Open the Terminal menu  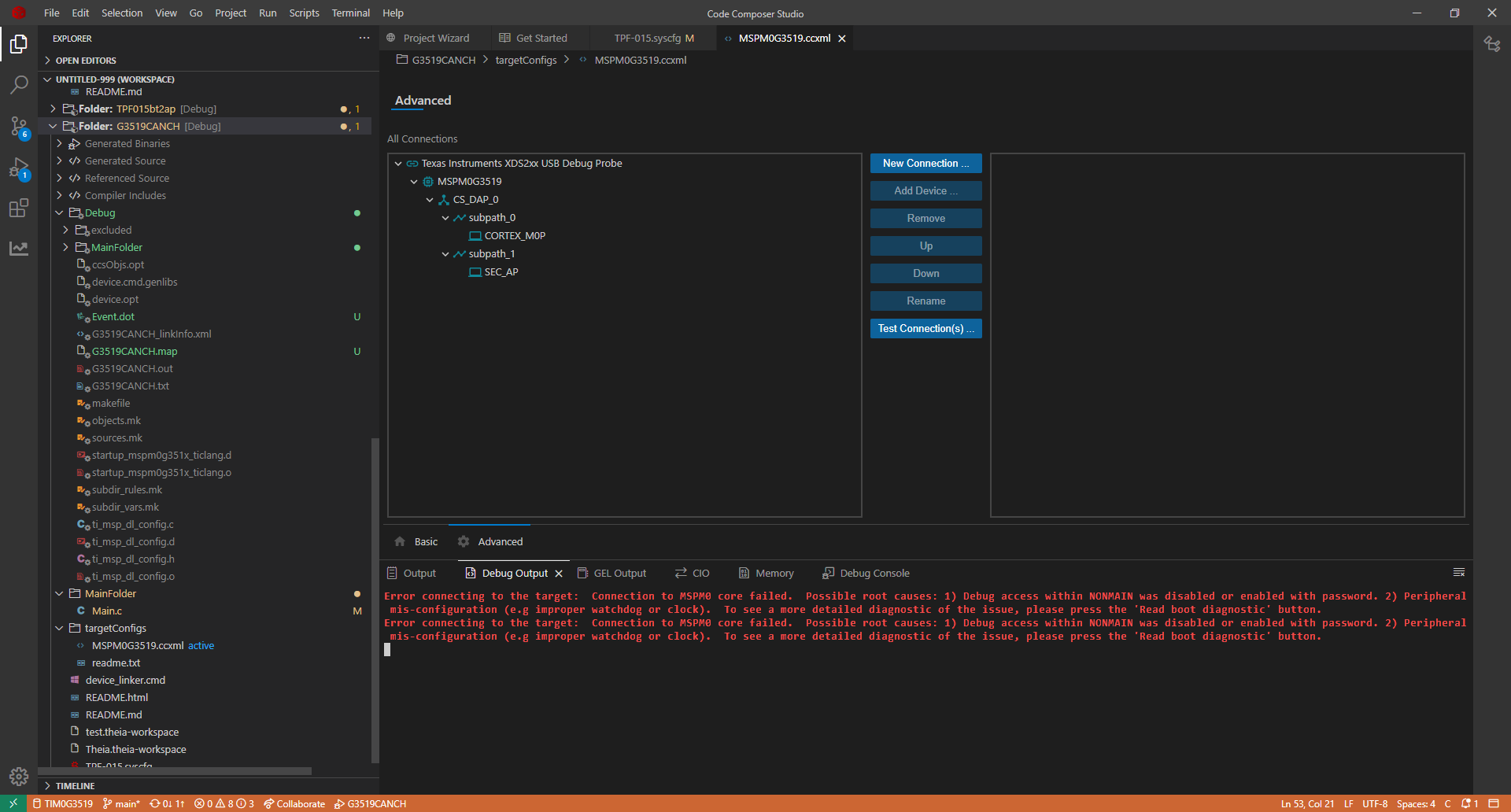point(350,13)
